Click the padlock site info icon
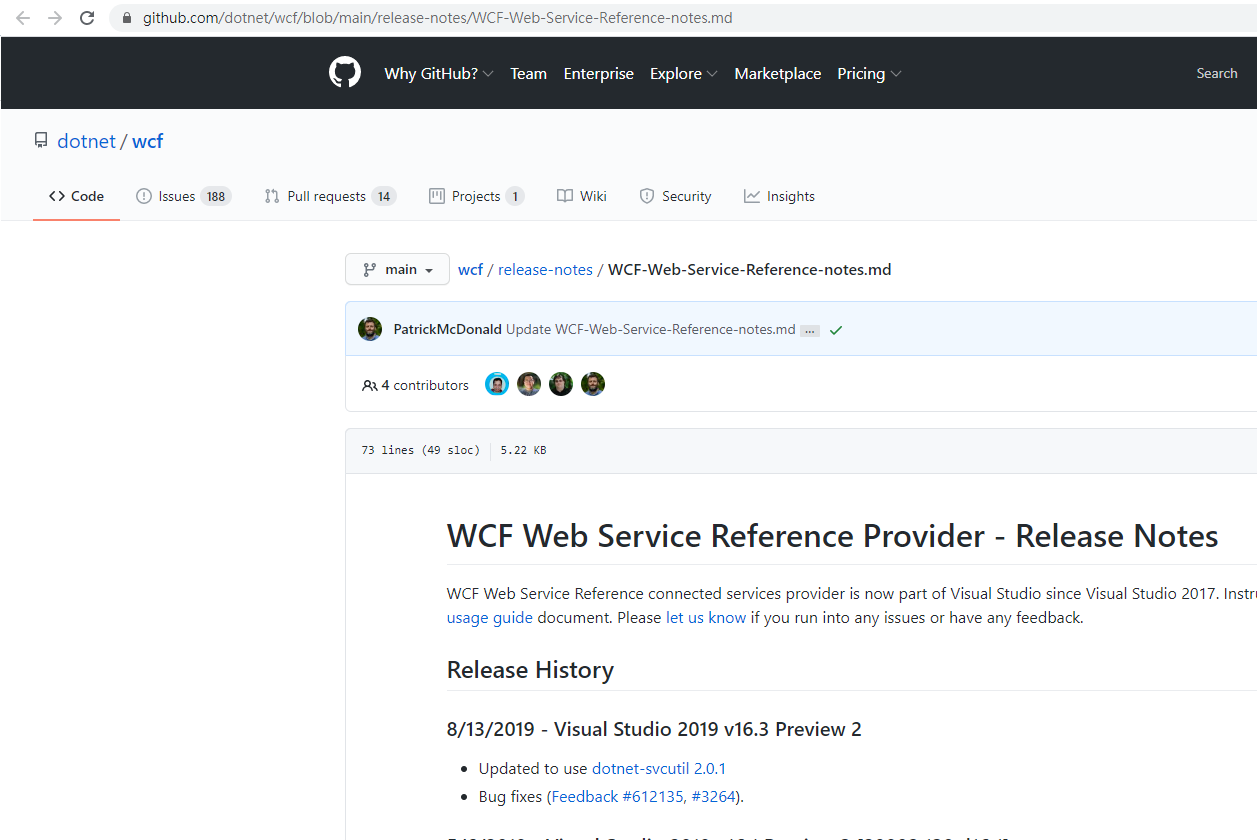This screenshot has width=1257, height=840. click(x=127, y=18)
